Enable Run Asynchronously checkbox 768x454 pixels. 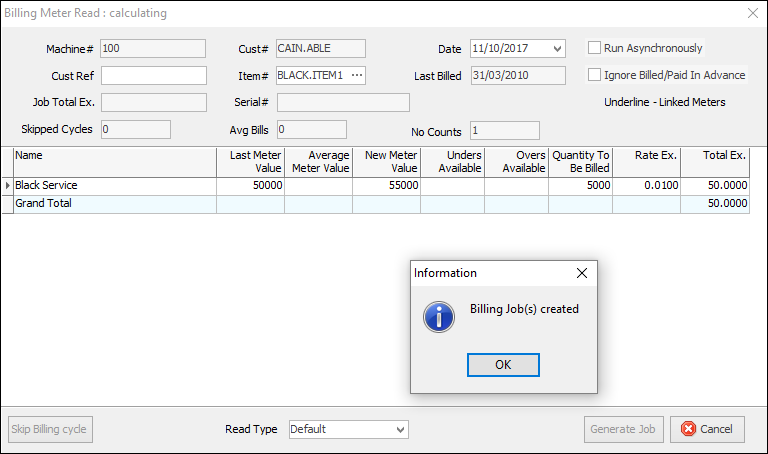(x=594, y=48)
